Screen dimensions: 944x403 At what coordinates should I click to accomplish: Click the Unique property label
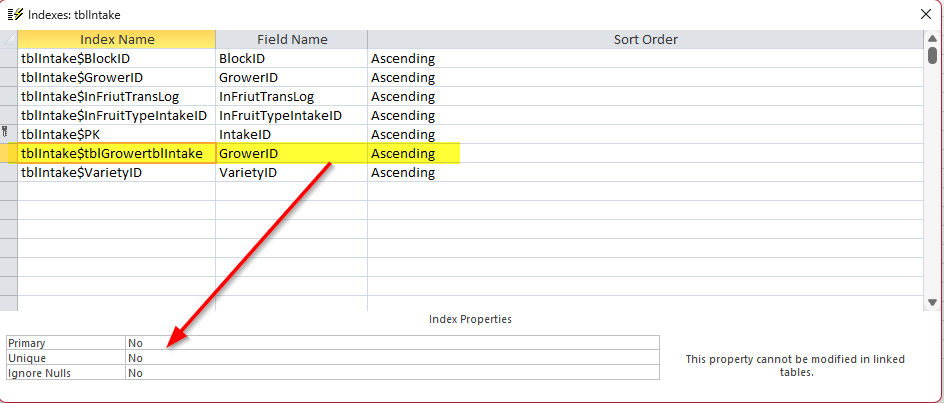coord(66,358)
